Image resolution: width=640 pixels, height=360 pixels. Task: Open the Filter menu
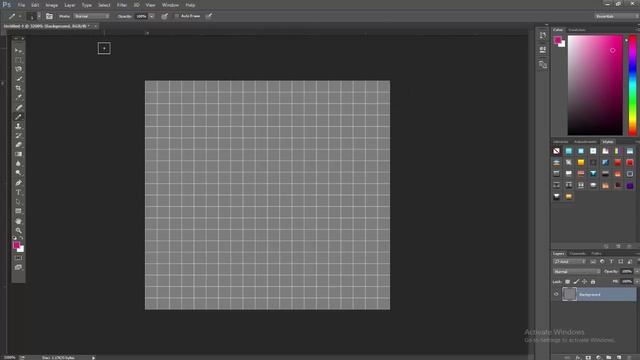point(122,5)
